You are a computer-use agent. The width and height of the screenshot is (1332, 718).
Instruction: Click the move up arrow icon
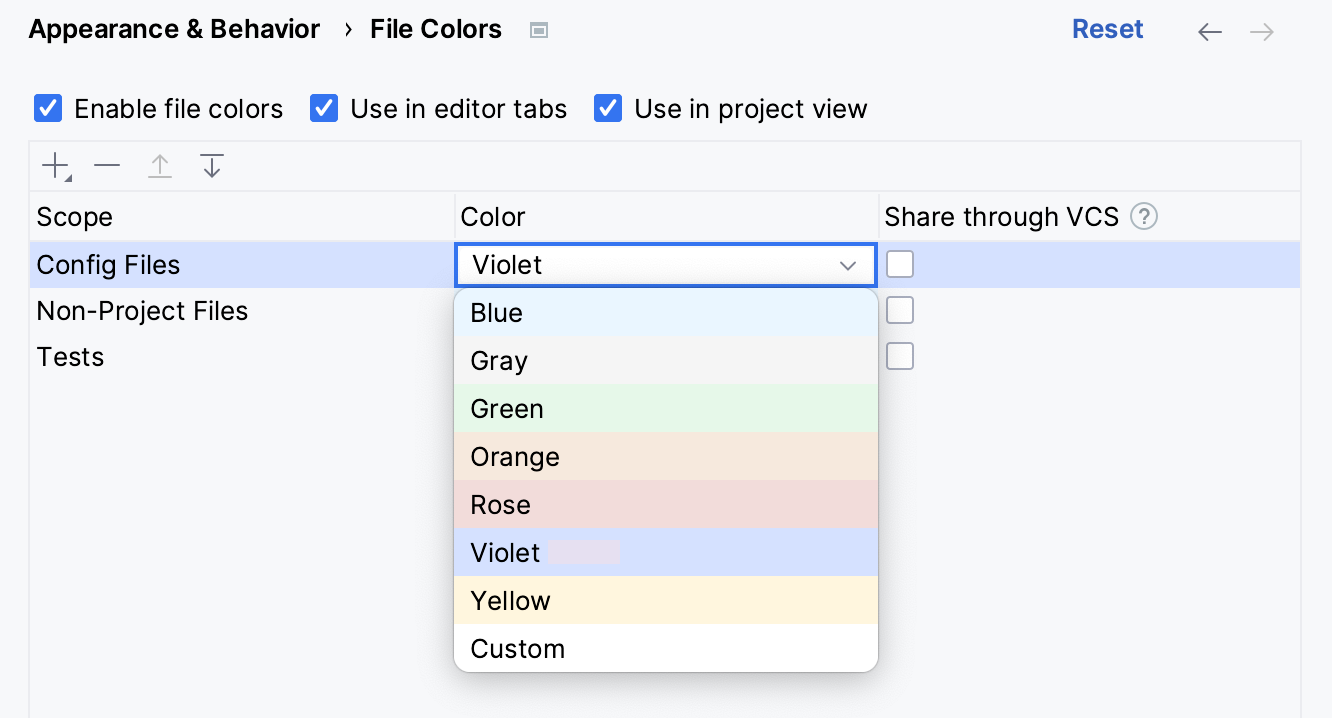click(x=160, y=166)
